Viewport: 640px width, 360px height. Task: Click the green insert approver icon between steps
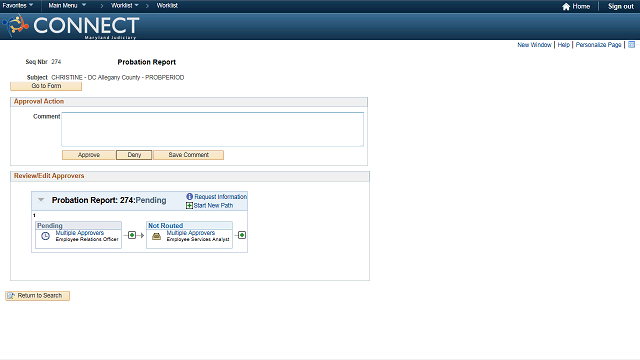tap(132, 235)
